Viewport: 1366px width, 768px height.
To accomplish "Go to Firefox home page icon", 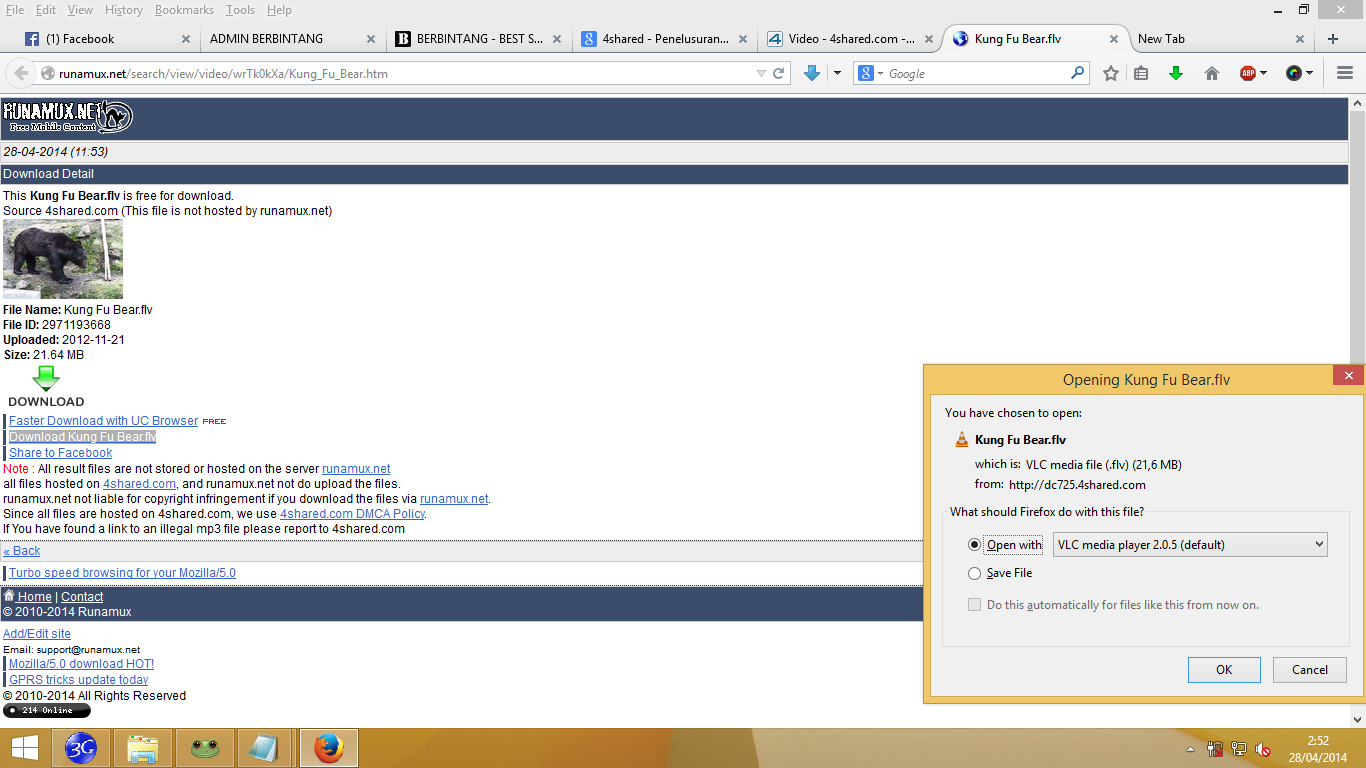I will (x=1212, y=73).
